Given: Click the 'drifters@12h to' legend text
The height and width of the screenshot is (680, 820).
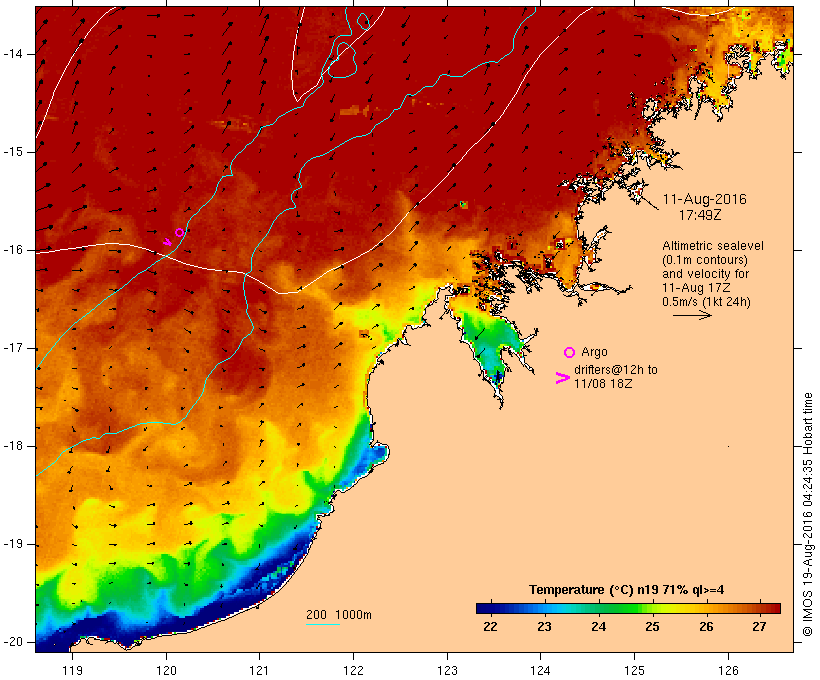Looking at the screenshot, I should tap(616, 370).
